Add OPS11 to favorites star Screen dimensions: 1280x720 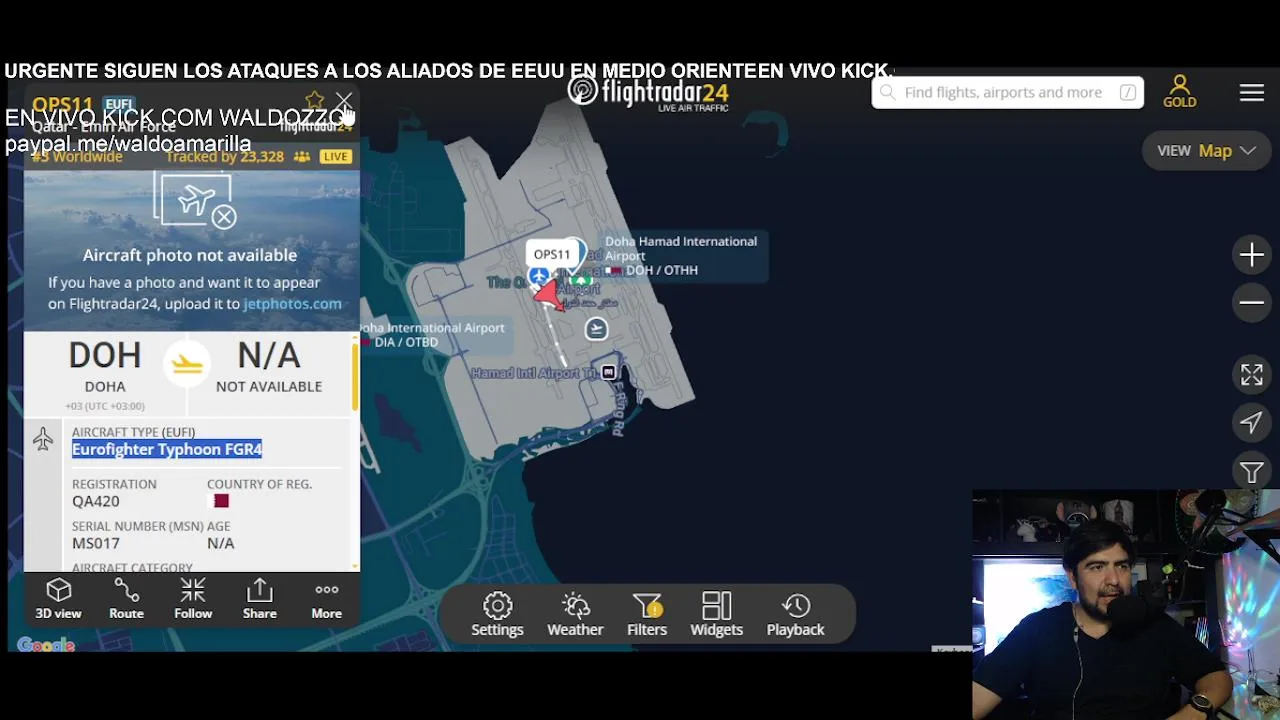314,101
